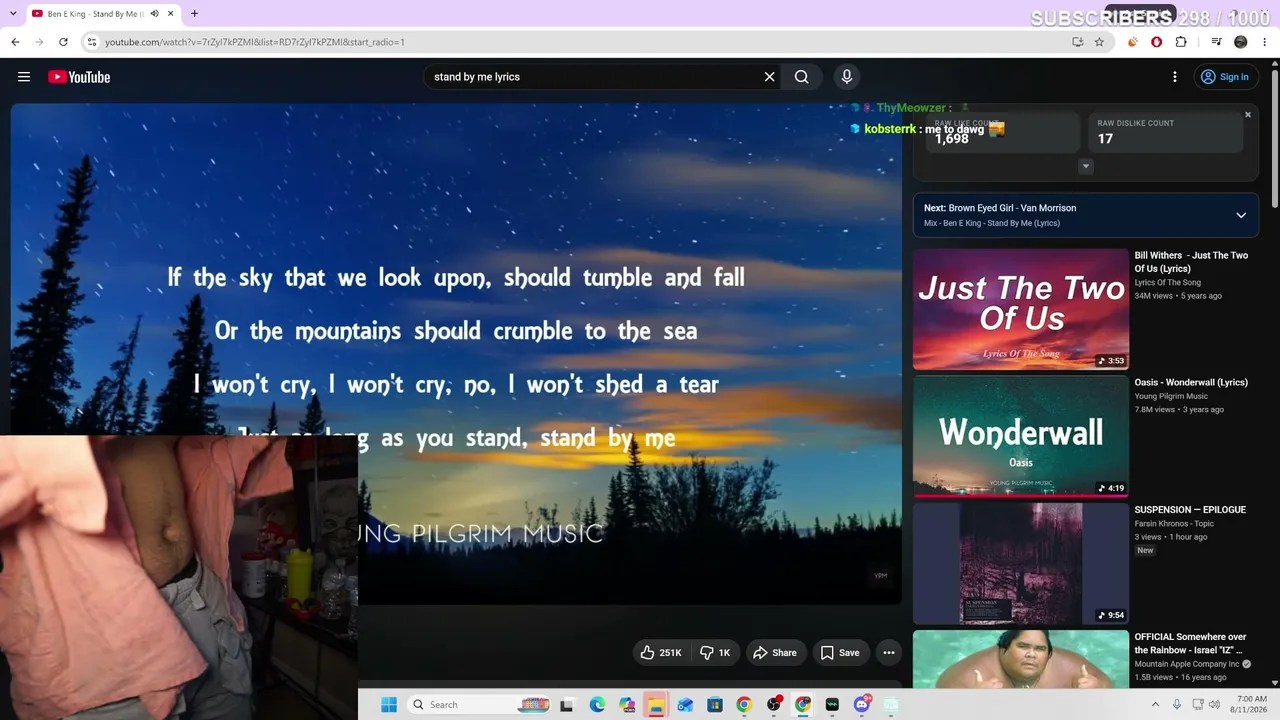The image size is (1280, 720).
Task: Mute the tab via speaker icon
Action: 154,14
